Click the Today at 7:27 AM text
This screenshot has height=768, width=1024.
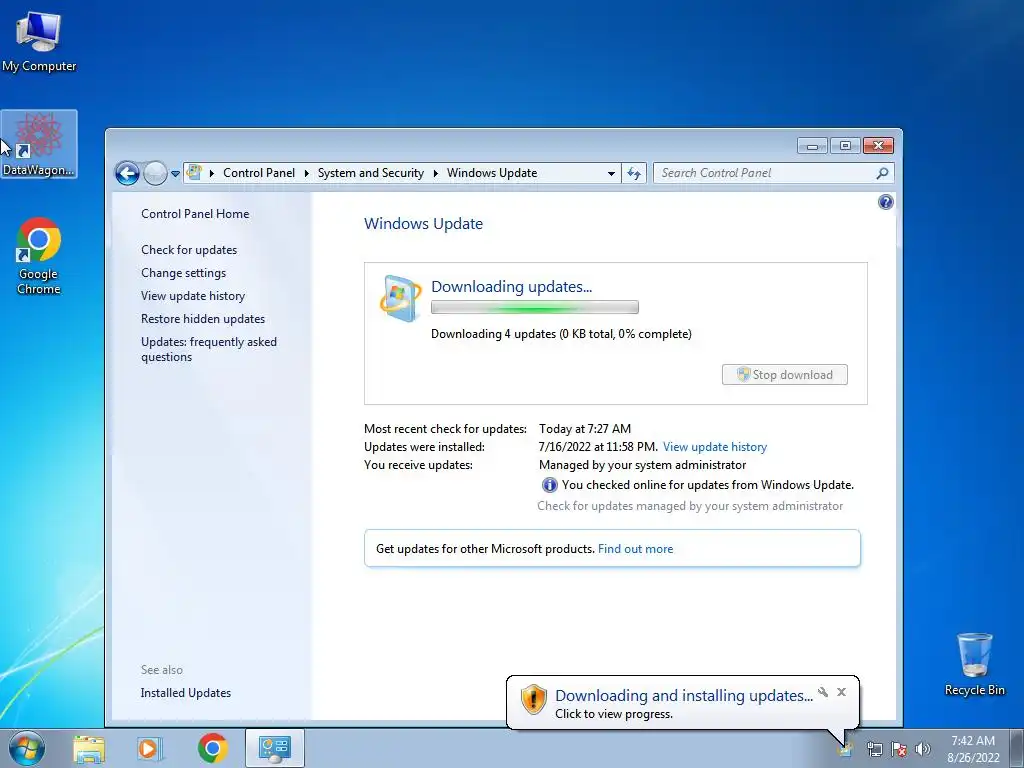584,428
